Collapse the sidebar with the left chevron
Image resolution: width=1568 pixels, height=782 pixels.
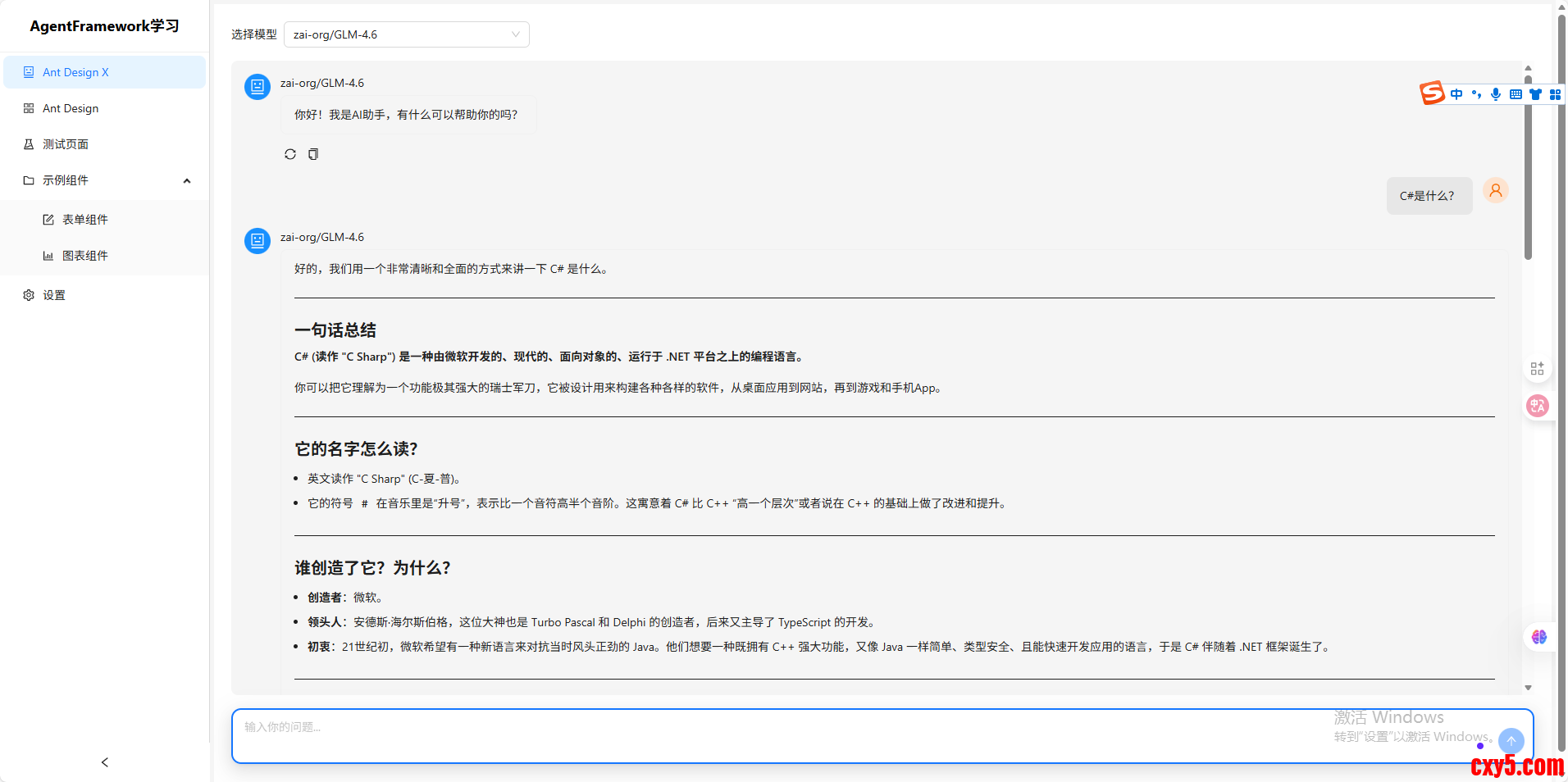point(105,762)
